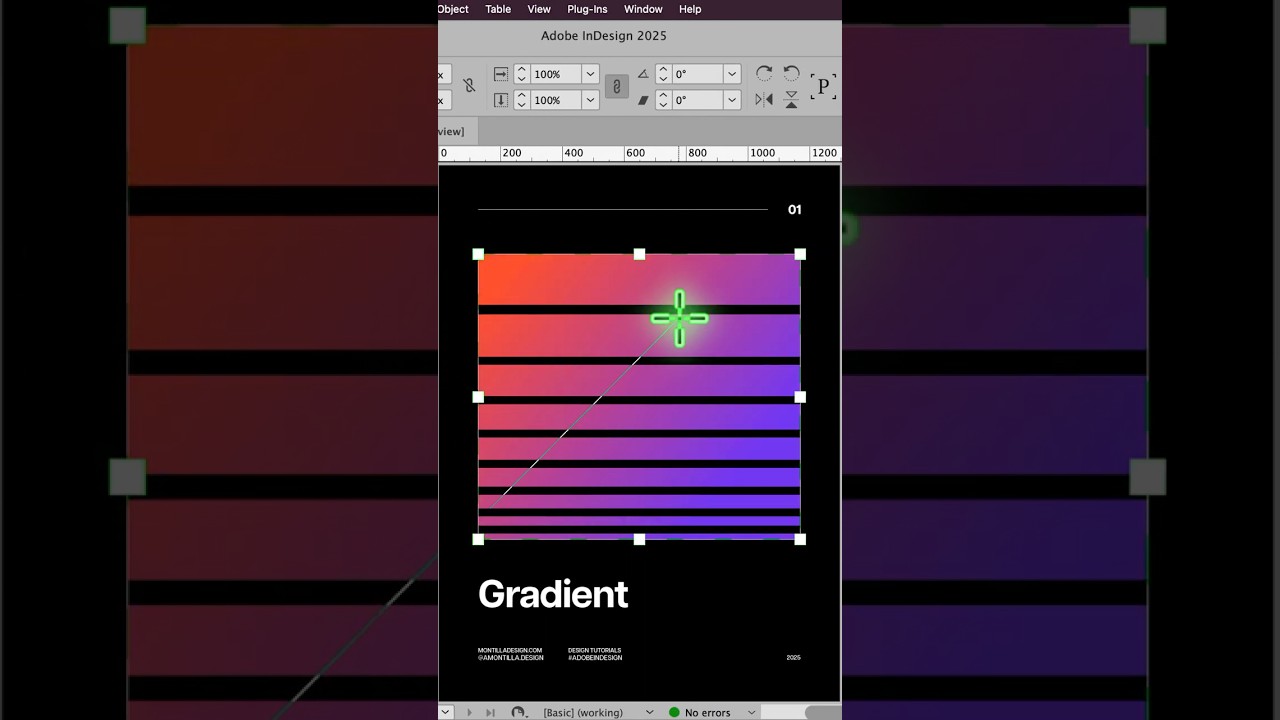1280x720 pixels.
Task: Click the rotation angle field
Action: [x=697, y=74]
